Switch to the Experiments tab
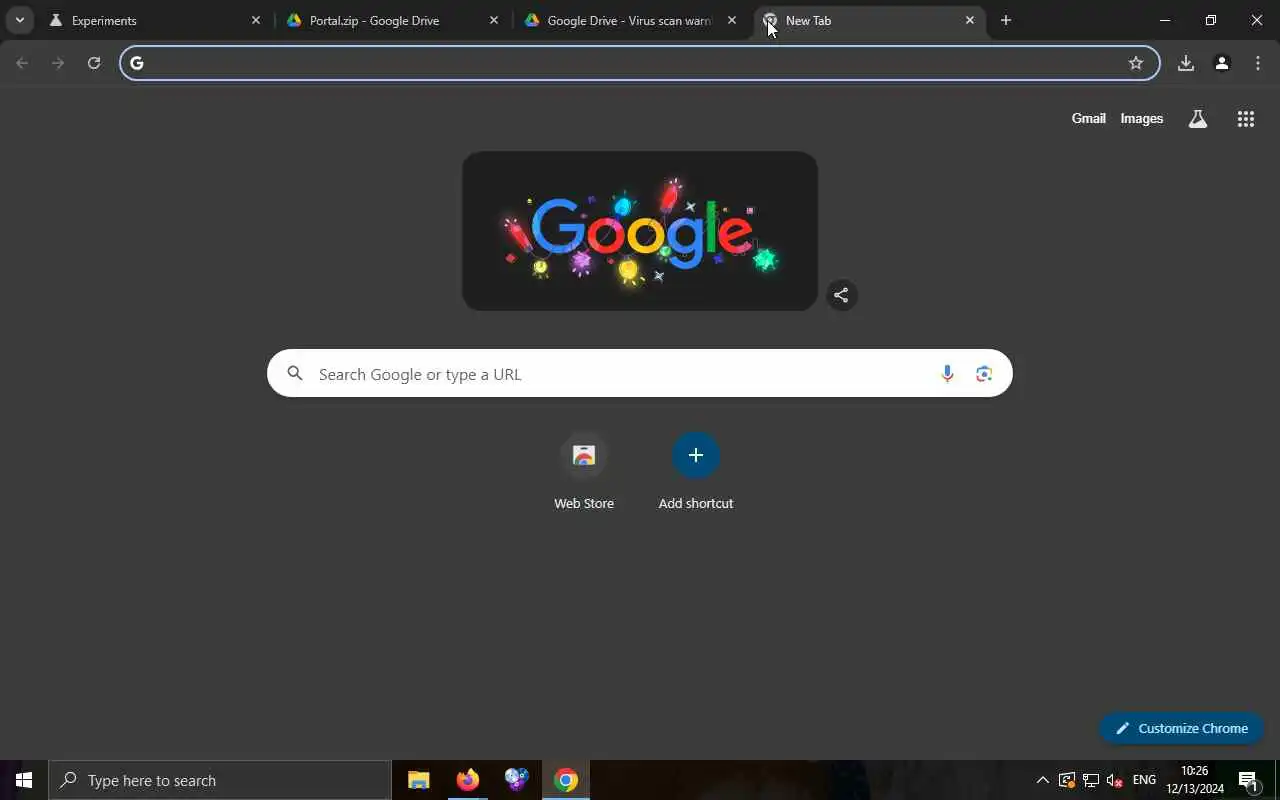 [x=155, y=20]
